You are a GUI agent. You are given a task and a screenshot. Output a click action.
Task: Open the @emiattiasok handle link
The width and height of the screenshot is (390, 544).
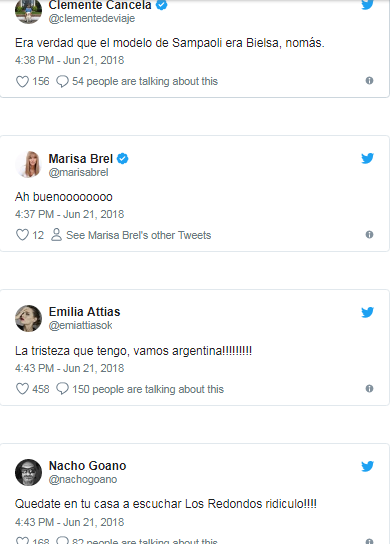(x=80, y=325)
